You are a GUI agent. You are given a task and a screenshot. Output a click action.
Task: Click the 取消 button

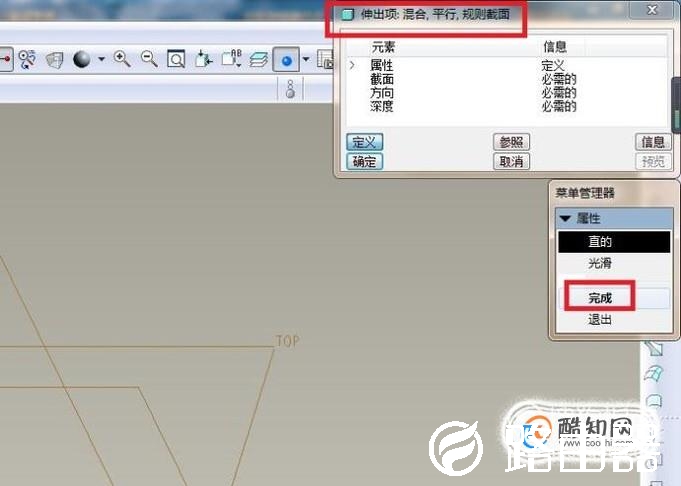pos(511,162)
